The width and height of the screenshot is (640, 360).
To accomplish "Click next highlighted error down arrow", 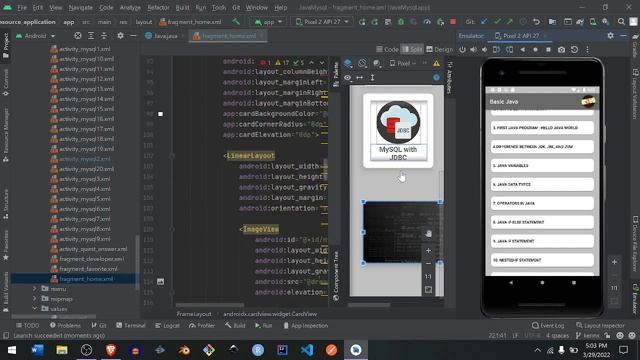I will pos(322,62).
